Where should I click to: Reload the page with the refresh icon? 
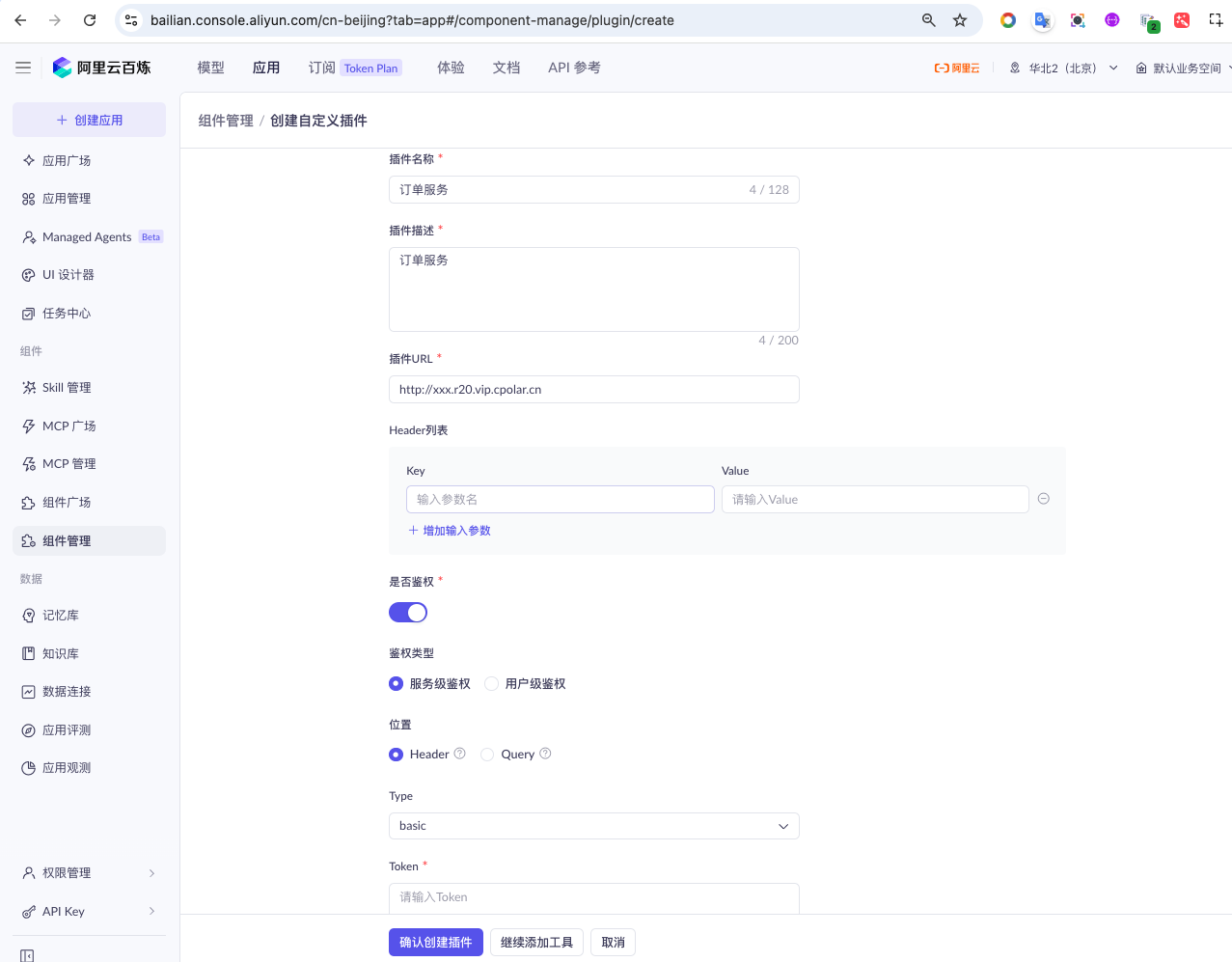coord(90,20)
